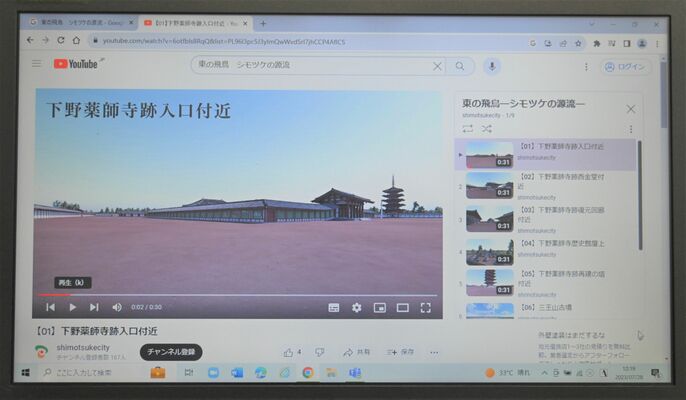Toggle playlist shuffle
This screenshot has height=400, width=686.
tap(486, 128)
